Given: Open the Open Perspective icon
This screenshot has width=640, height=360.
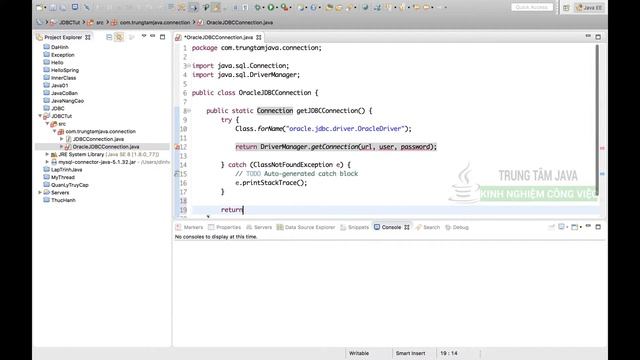Looking at the screenshot, I should [x=567, y=8].
